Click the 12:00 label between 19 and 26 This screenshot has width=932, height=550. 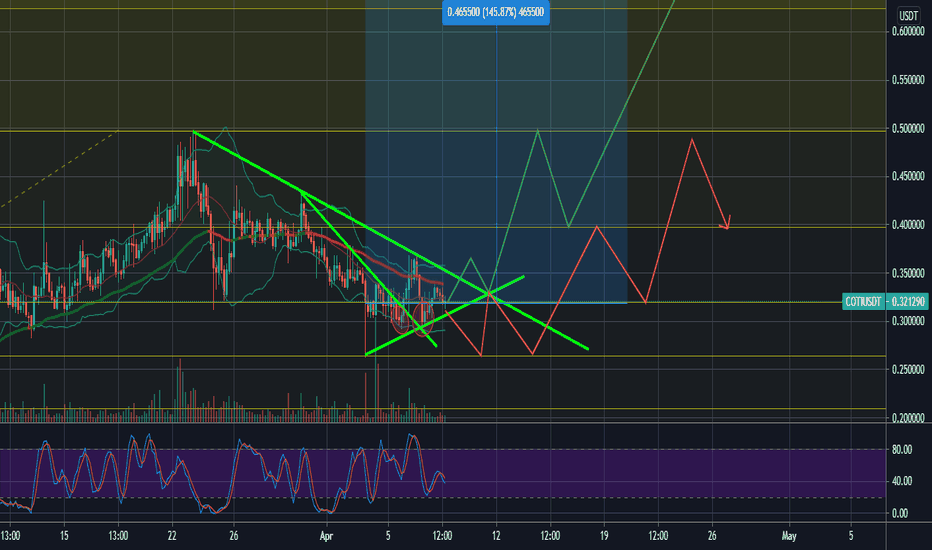[658, 536]
